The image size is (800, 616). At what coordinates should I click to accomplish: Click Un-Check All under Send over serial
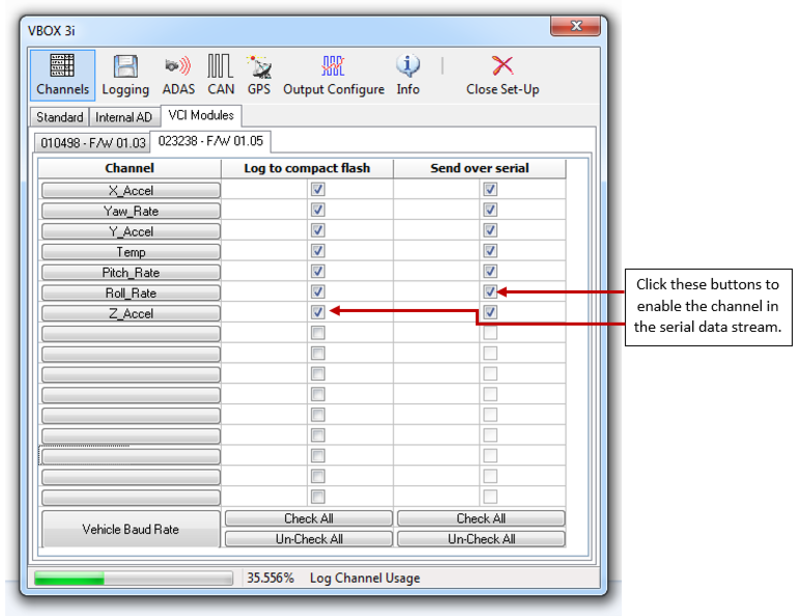click(481, 539)
